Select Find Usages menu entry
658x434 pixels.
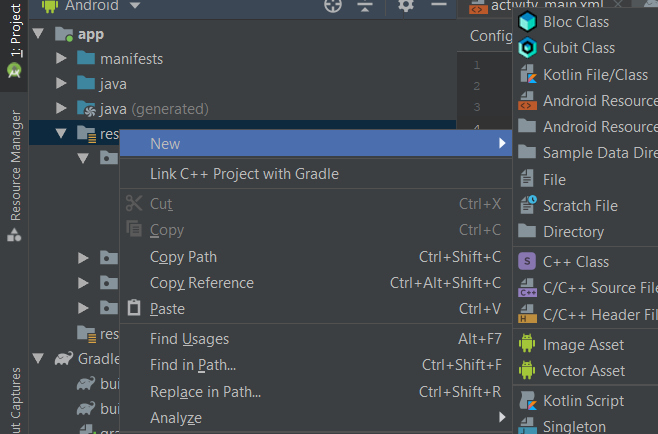[x=189, y=339]
